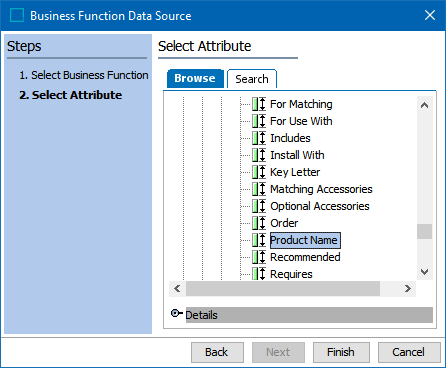
Task: Expand the Details section
Action: click(176, 313)
